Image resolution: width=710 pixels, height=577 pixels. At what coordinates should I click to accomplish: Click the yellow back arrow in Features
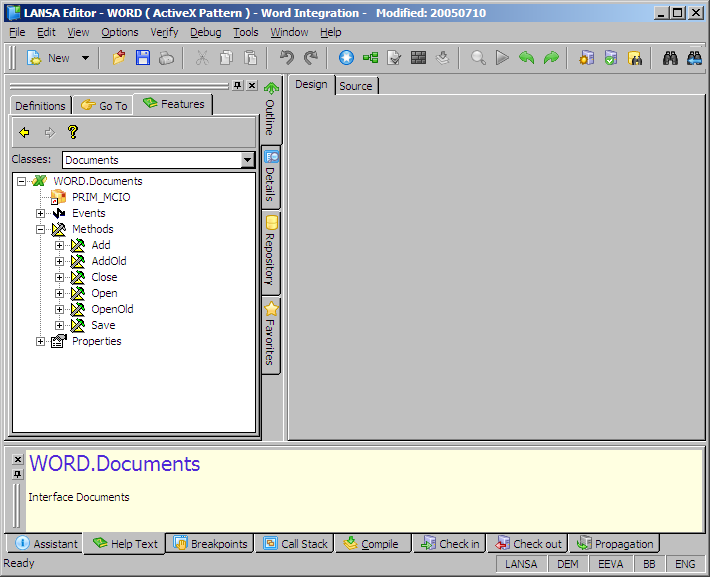(x=24, y=132)
